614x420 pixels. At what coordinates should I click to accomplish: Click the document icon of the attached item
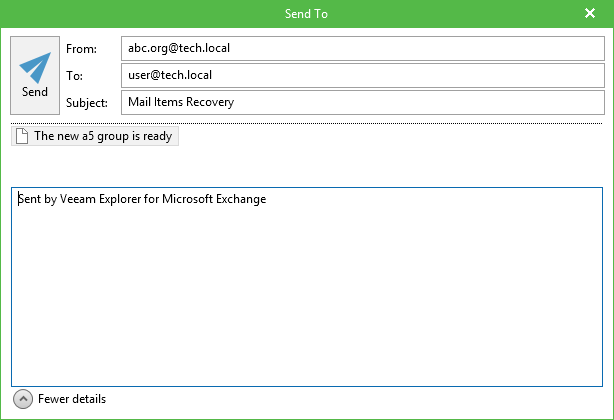click(22, 136)
